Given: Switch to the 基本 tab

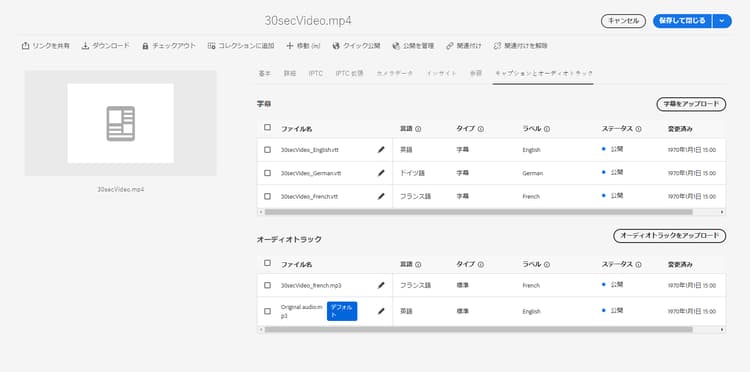Looking at the screenshot, I should [265, 73].
